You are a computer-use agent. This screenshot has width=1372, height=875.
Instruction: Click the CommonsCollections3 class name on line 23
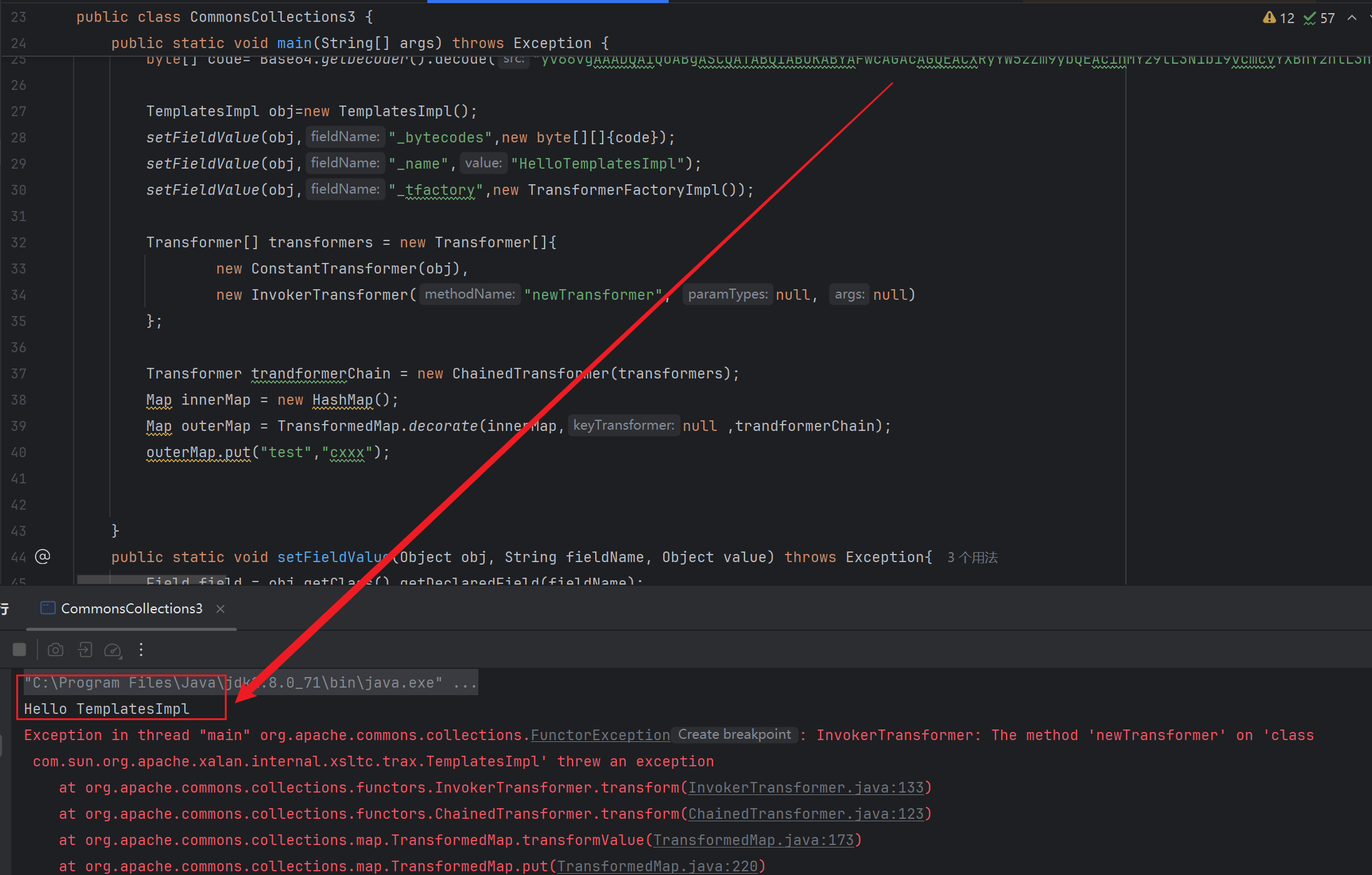pyautogui.click(x=273, y=17)
